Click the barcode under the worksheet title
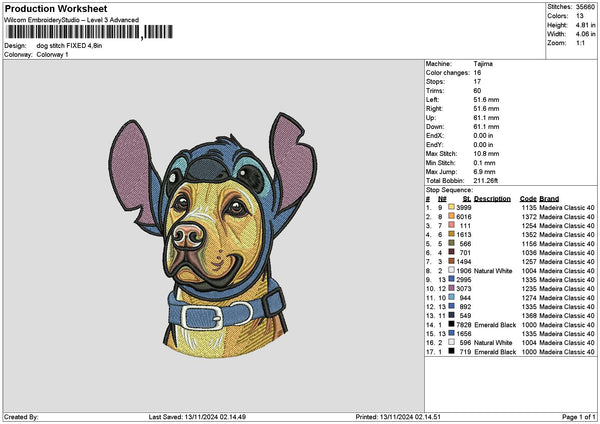Screen dimensions: 600x424 click(89, 32)
